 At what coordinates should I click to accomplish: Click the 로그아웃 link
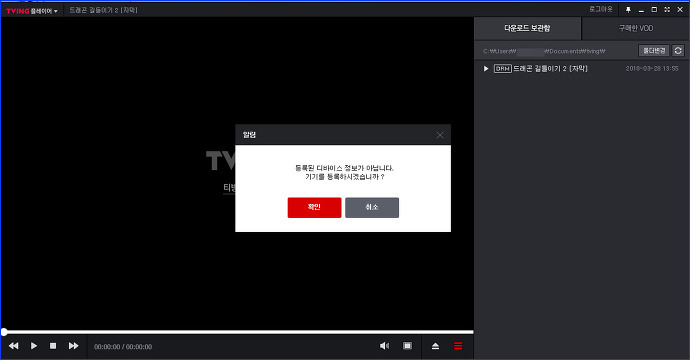[x=601, y=9]
